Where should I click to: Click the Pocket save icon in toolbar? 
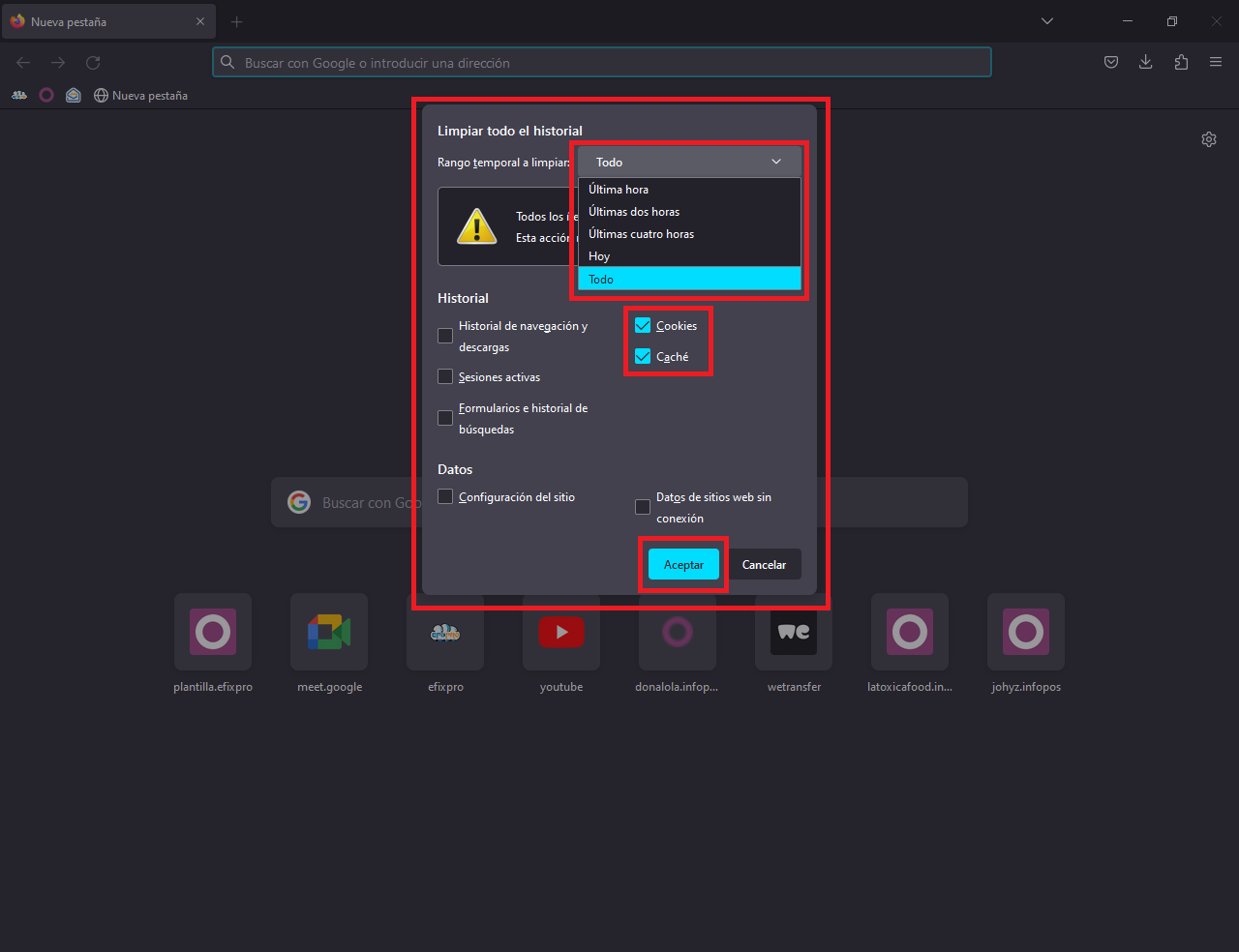pyautogui.click(x=1111, y=63)
